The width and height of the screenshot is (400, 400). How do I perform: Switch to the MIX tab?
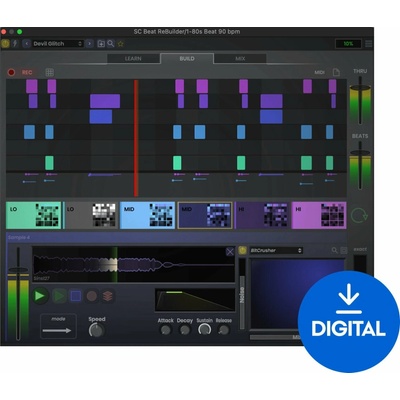[240, 58]
